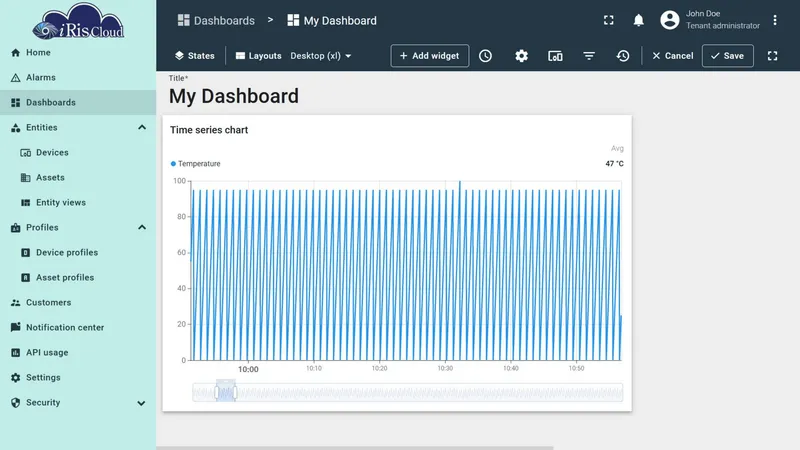
Task: Click the My Dashboard breadcrumb
Action: (x=332, y=20)
